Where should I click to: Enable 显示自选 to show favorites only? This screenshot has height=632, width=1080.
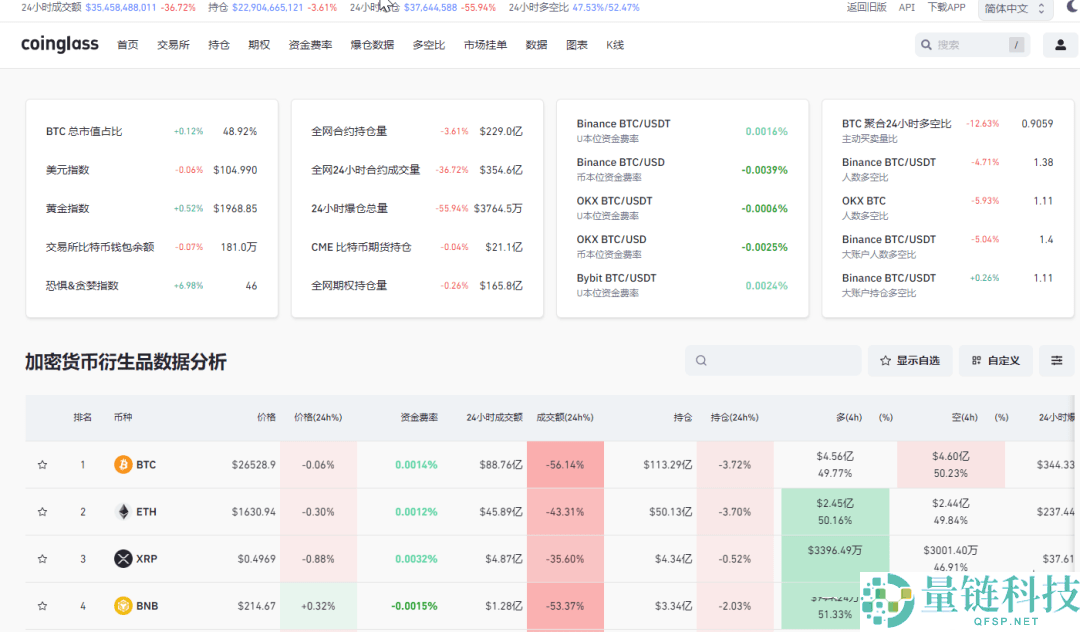pyautogui.click(x=910, y=360)
